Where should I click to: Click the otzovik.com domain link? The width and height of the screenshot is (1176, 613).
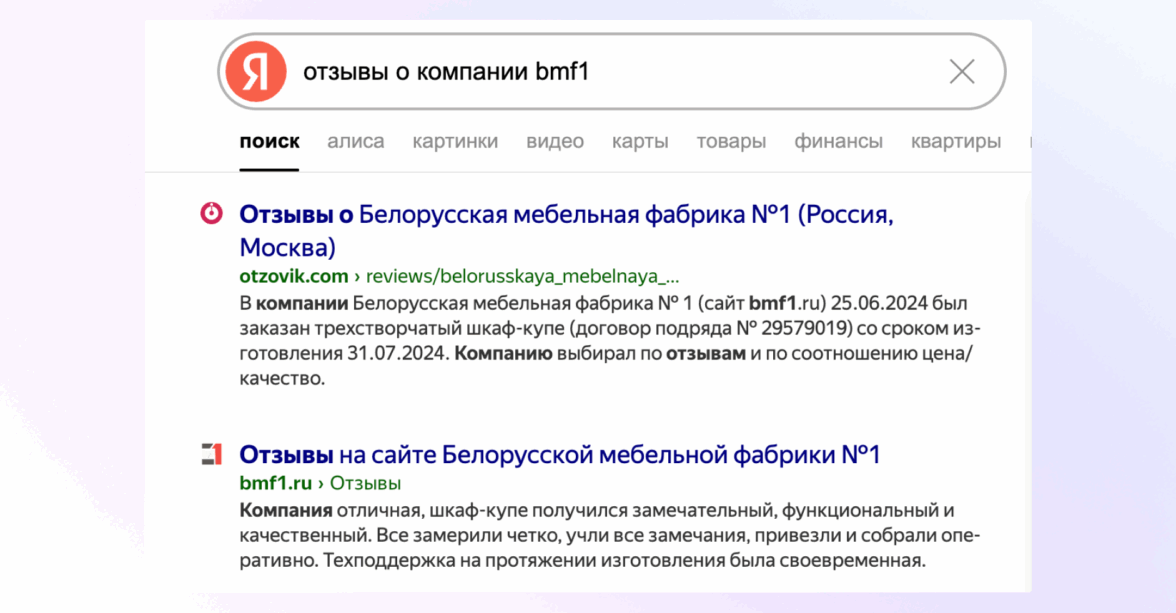tap(294, 276)
